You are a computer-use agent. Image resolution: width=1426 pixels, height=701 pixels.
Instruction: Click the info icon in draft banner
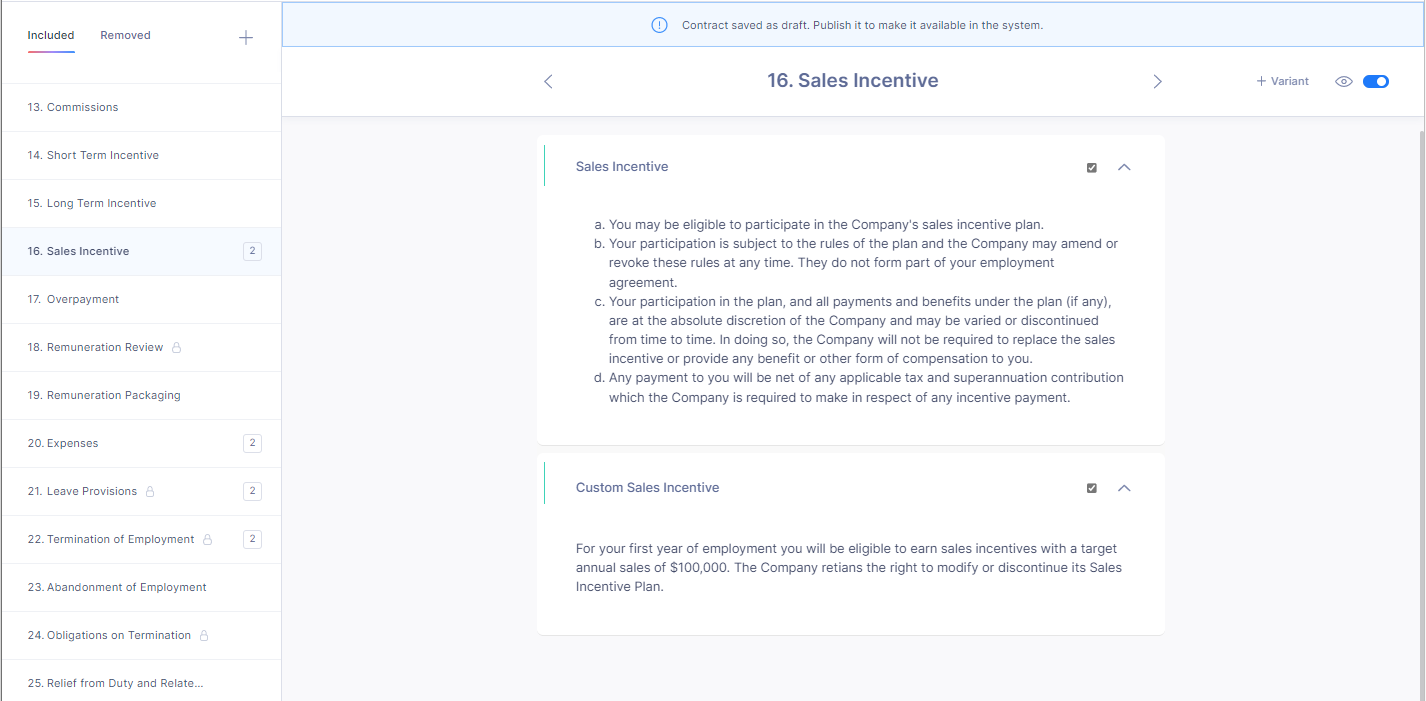659,25
